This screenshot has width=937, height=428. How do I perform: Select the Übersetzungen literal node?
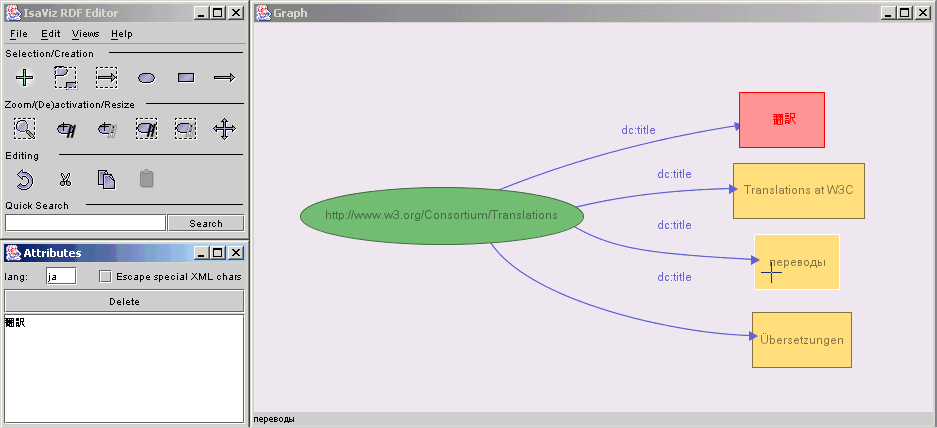tap(801, 340)
